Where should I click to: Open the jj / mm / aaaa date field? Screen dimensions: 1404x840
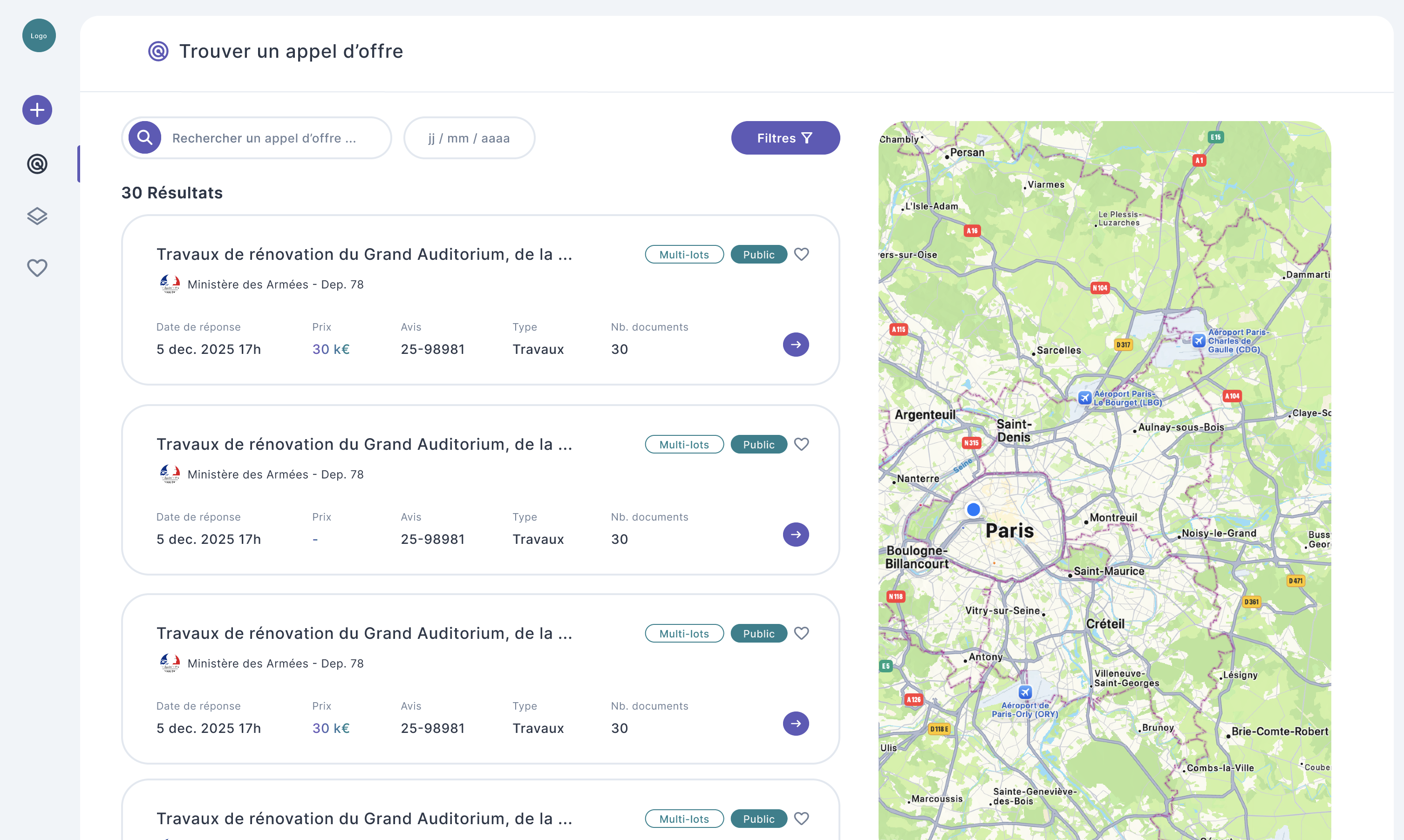click(x=469, y=138)
